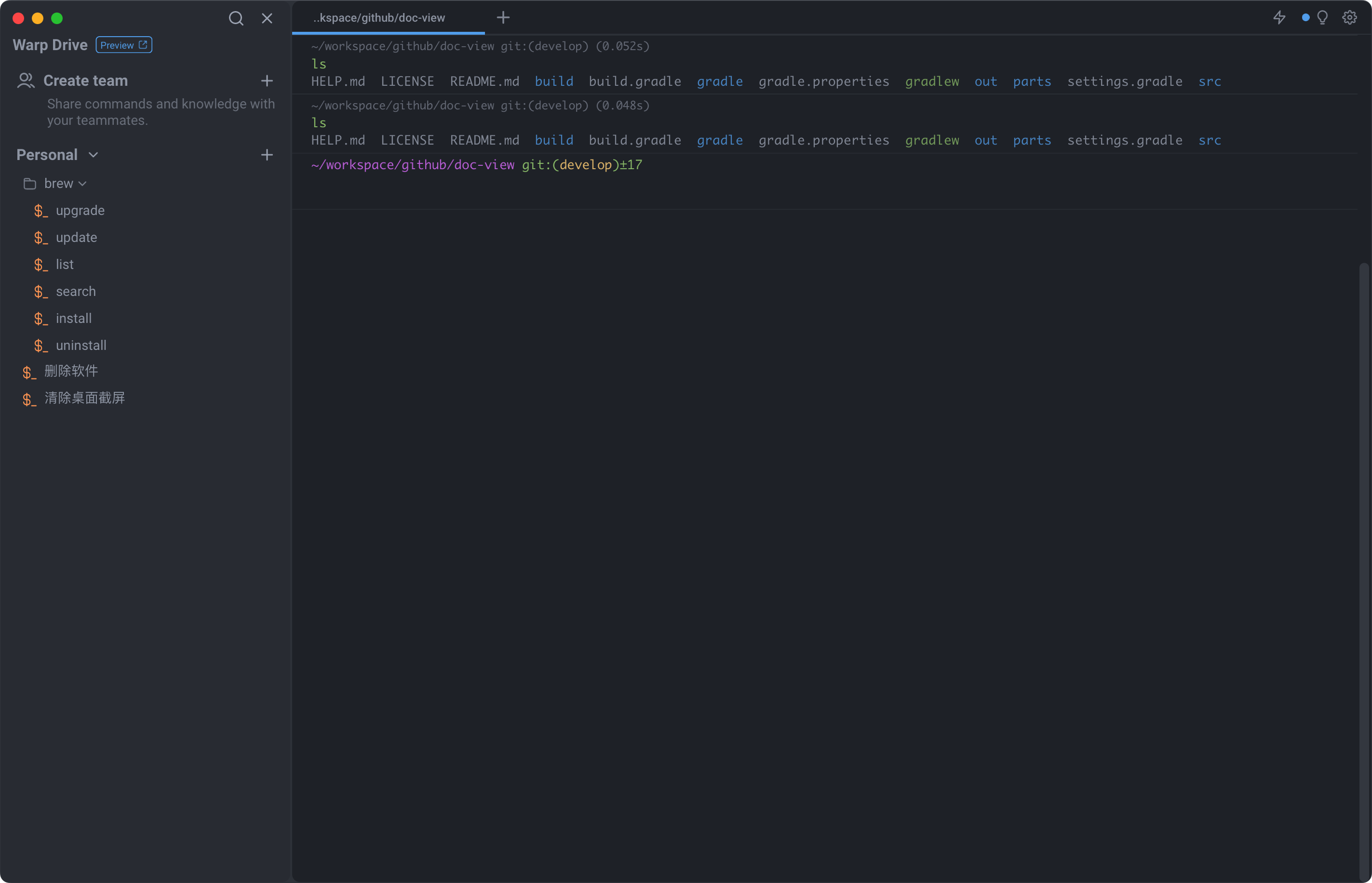This screenshot has width=1372, height=883.
Task: Click the Create team people icon
Action: (x=26, y=80)
